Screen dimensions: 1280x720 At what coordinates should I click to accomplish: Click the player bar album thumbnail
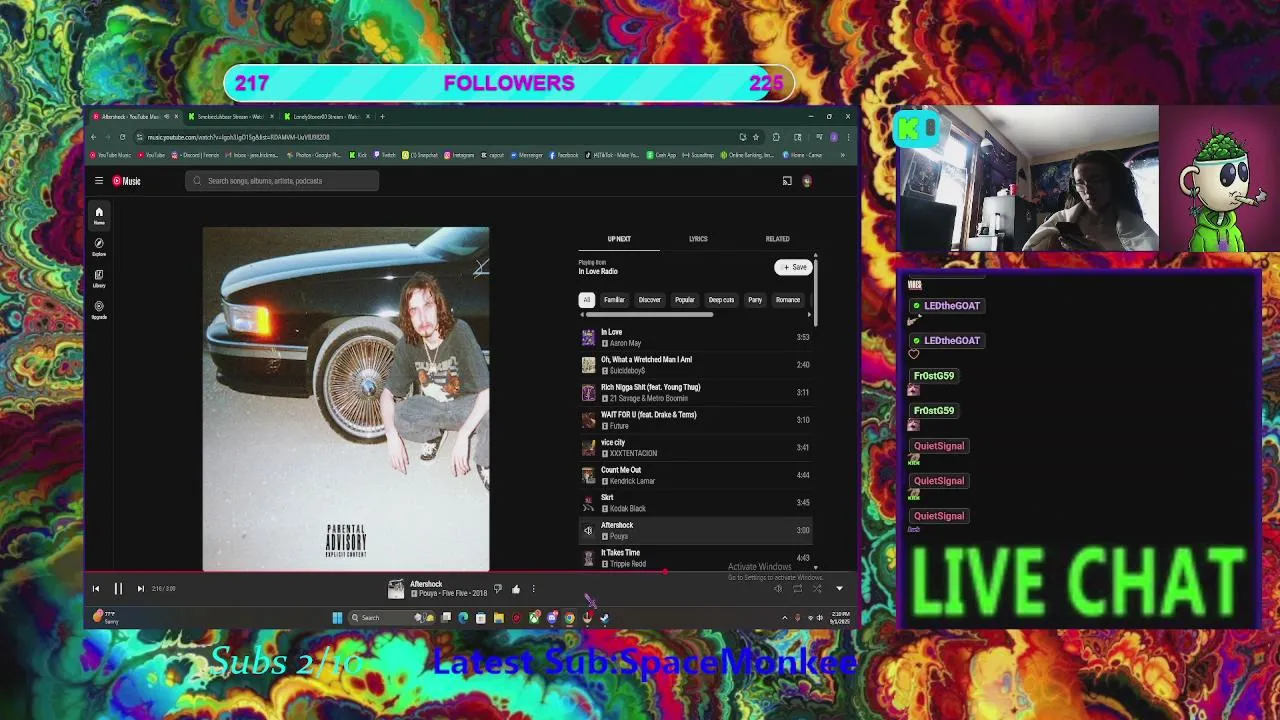[396, 589]
